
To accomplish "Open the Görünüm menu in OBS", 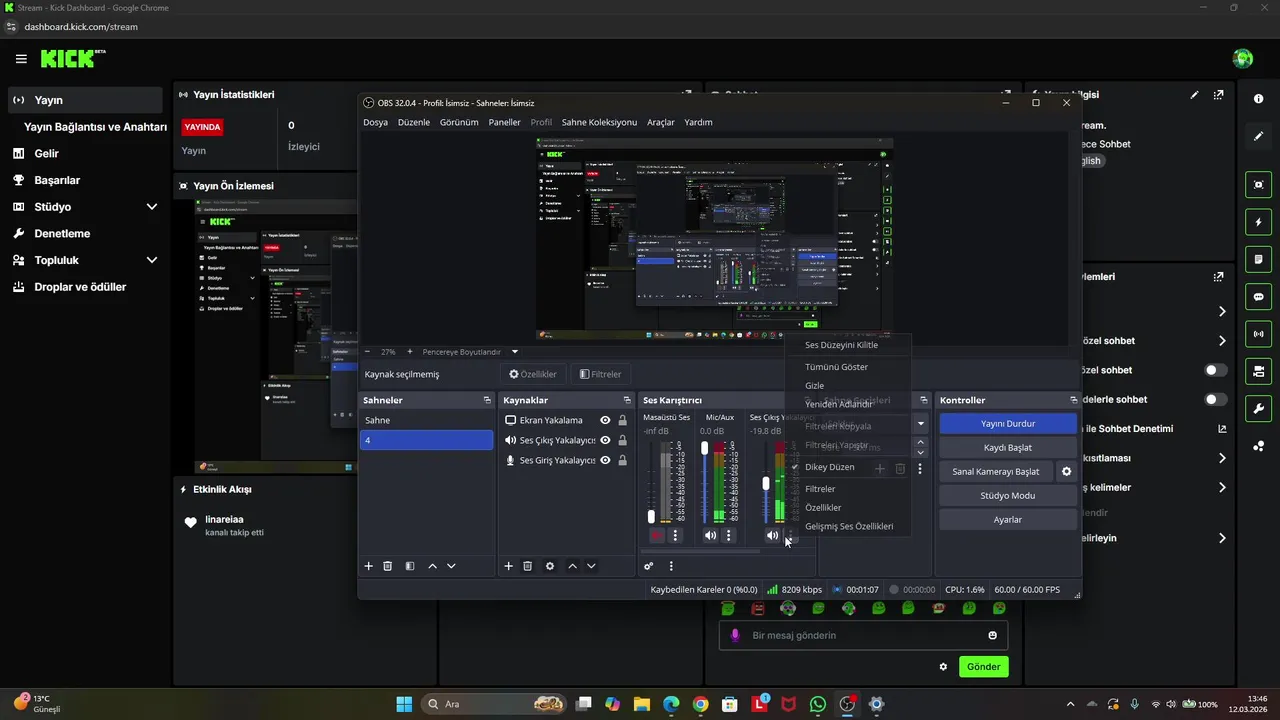I will tap(459, 122).
